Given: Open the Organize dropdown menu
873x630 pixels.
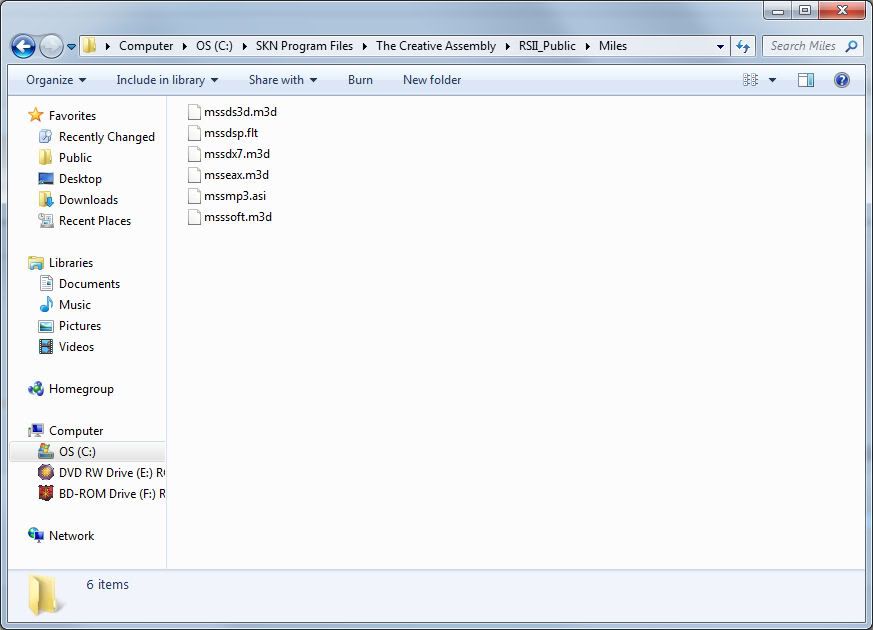Looking at the screenshot, I should click(56, 80).
